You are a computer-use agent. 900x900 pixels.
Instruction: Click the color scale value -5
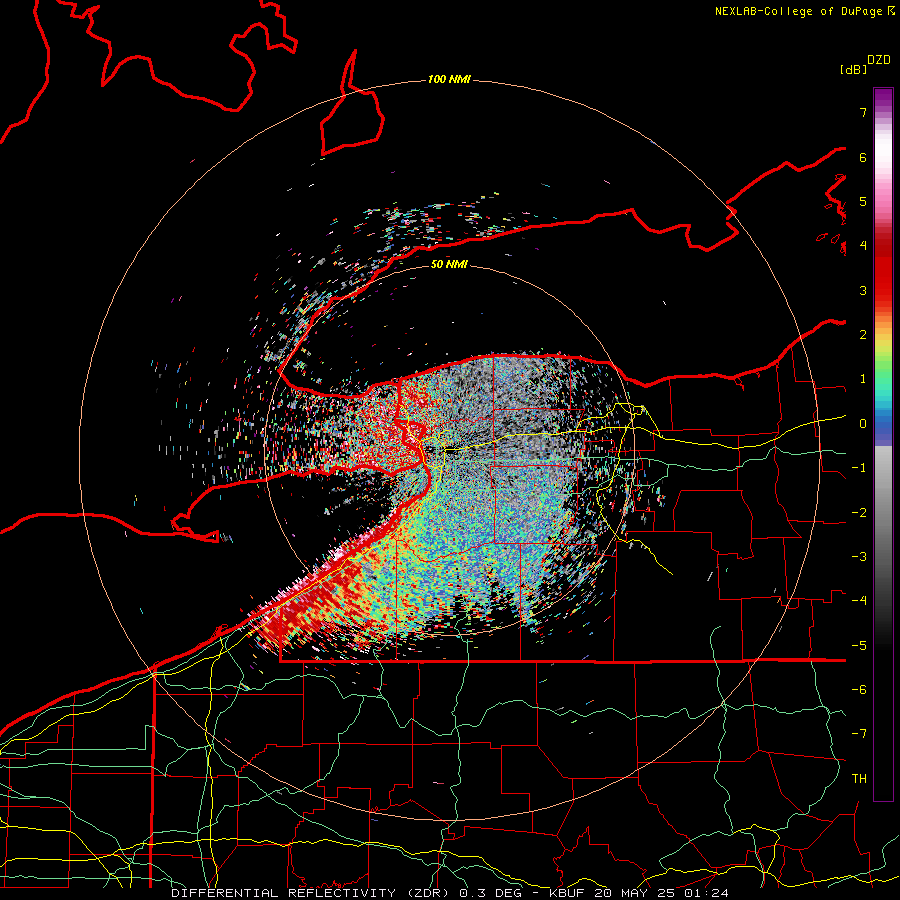859,645
